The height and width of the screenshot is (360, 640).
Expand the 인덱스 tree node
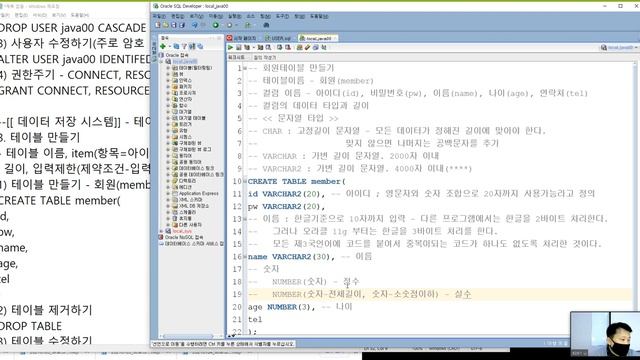[168, 80]
